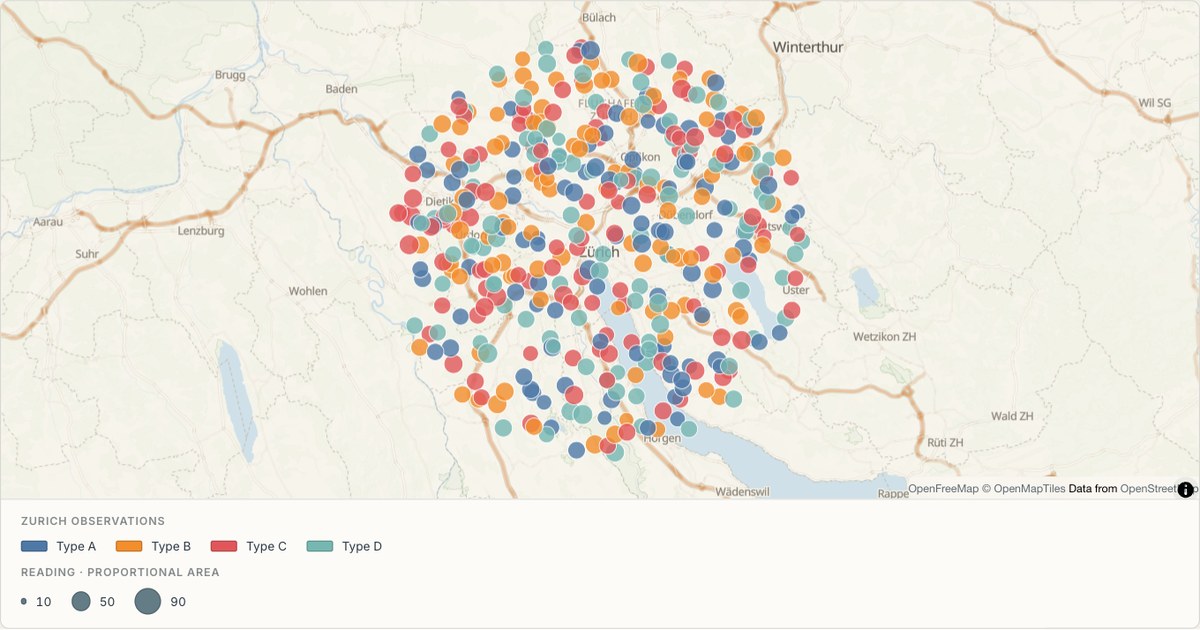Click the Lenzburg town label
Image resolution: width=1200 pixels, height=630 pixels.
[x=200, y=231]
